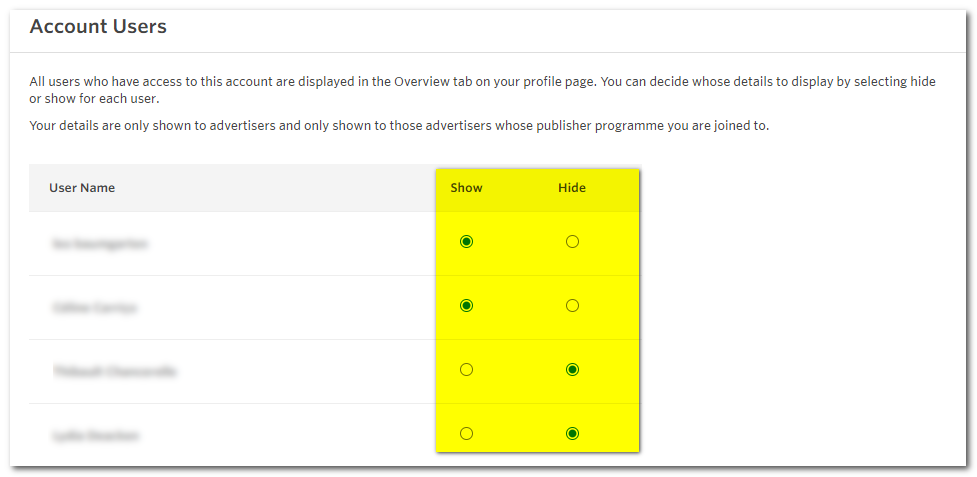Viewport: 977px width, 477px height.
Task: Click blurred name in third user row
Action: 115,371
